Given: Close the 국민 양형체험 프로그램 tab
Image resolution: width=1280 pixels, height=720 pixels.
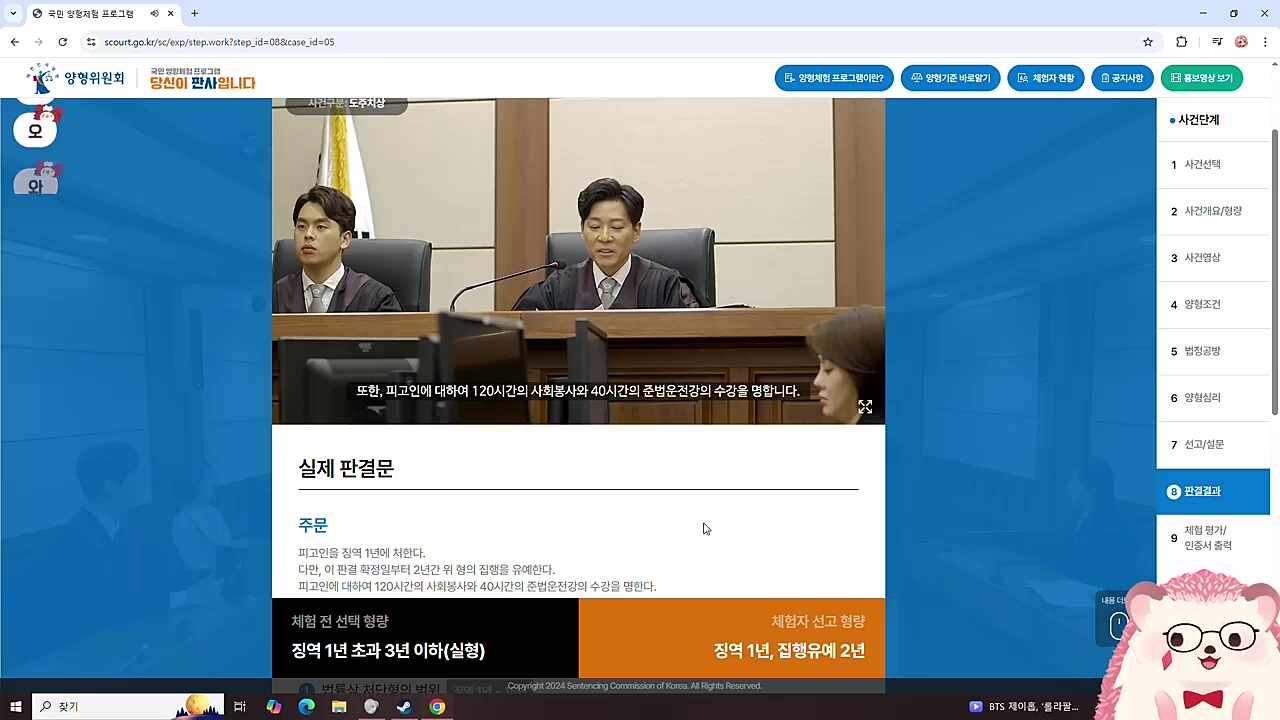Looking at the screenshot, I should pyautogui.click(x=171, y=14).
